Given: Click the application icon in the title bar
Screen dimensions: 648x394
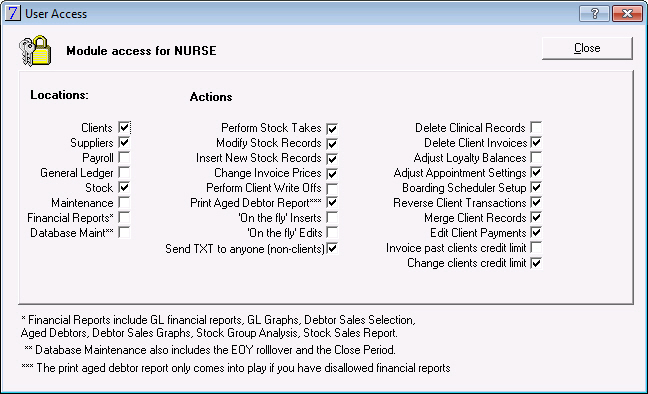Looking at the screenshot, I should click(x=12, y=13).
